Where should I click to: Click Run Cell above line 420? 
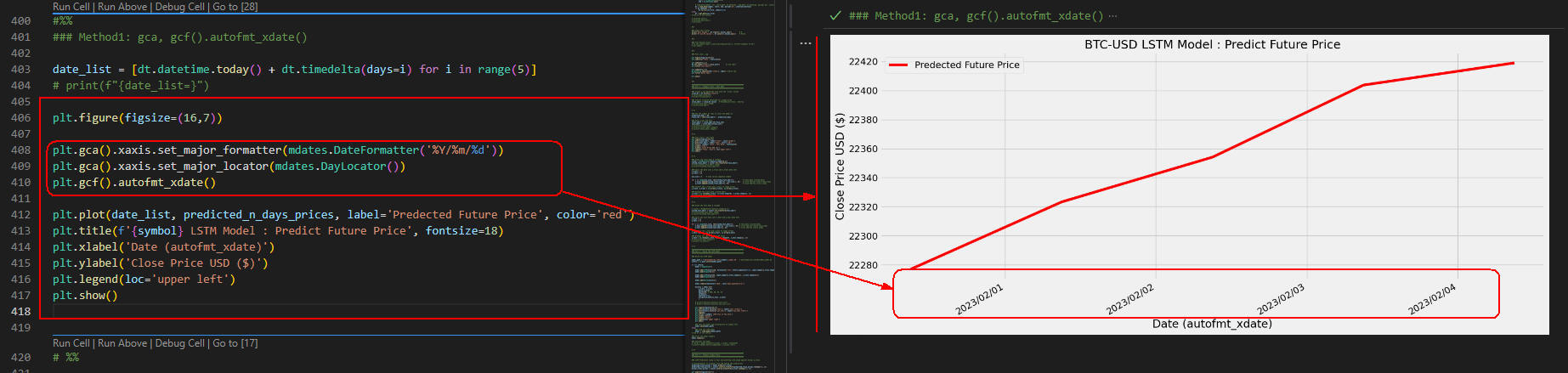[71, 343]
